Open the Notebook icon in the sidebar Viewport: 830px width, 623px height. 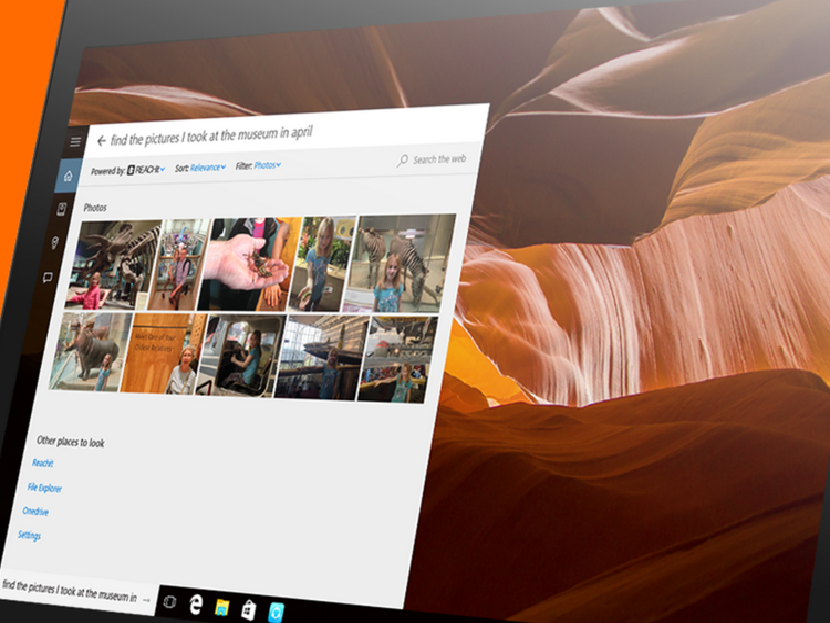(62, 208)
